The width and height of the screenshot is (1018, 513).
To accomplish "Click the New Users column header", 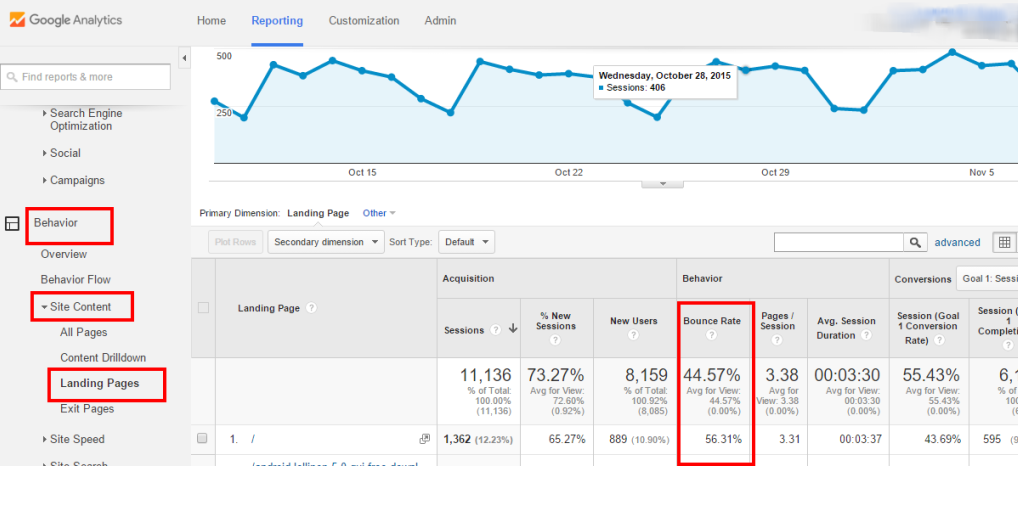I will tap(634, 321).
